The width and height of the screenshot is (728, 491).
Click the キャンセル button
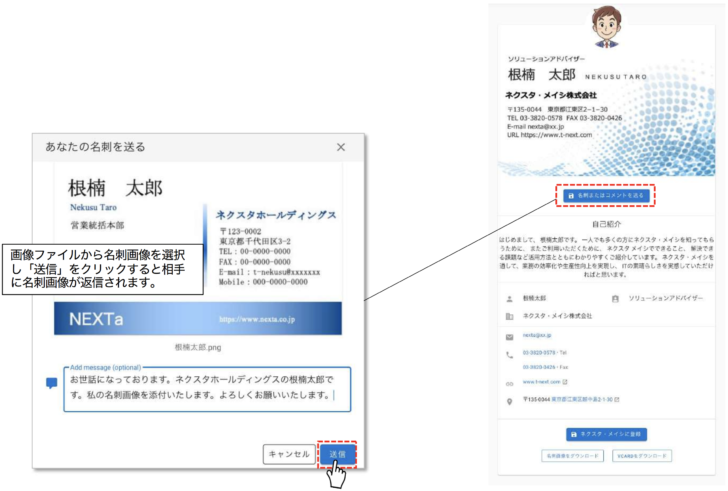[289, 454]
